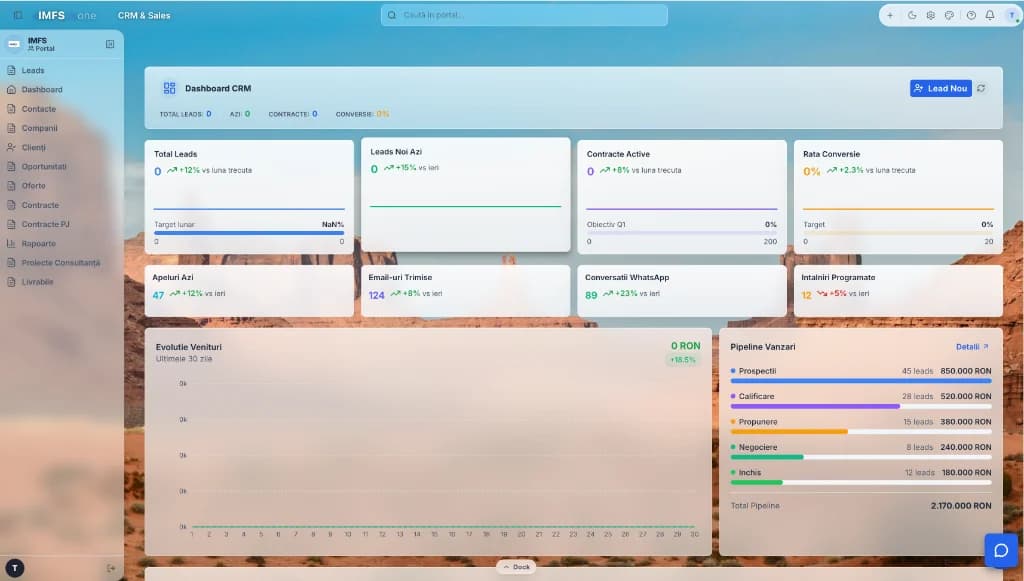Click the '0 RON' revenue total

[686, 346]
